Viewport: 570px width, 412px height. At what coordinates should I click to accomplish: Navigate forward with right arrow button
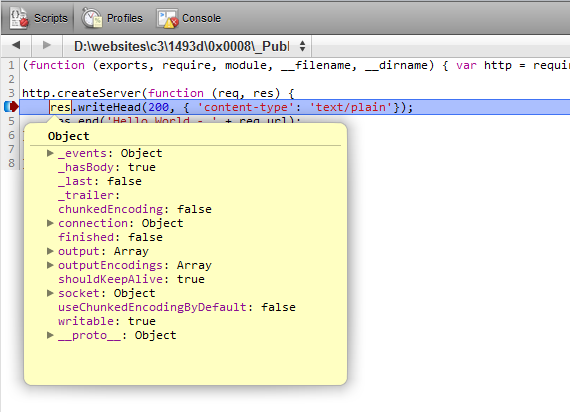pos(47,45)
